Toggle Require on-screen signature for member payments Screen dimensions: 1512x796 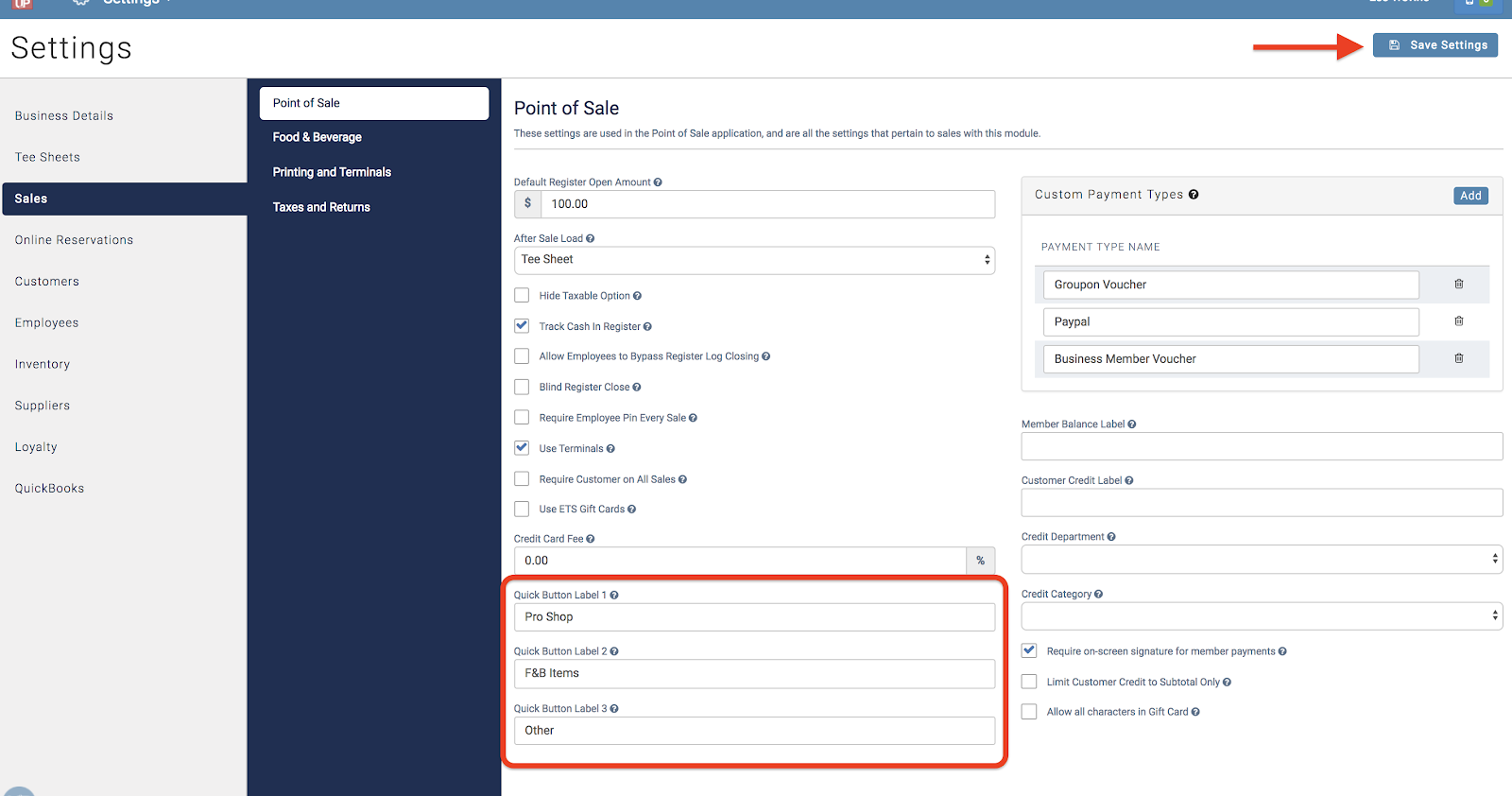click(1029, 650)
